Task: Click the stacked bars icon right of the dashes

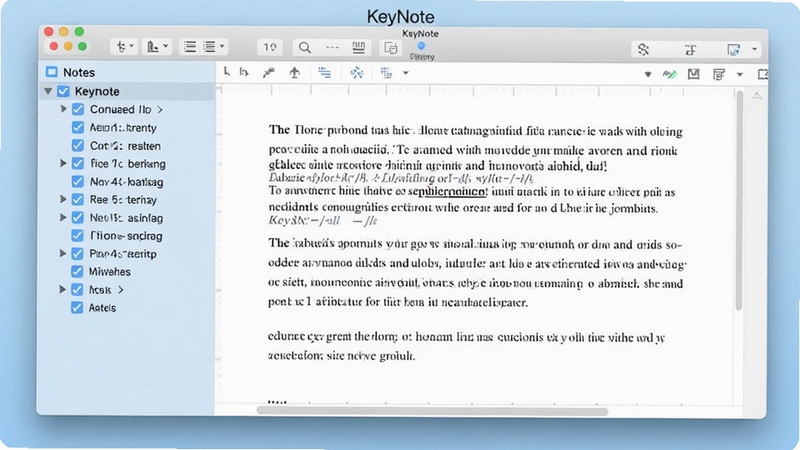Action: (x=359, y=48)
